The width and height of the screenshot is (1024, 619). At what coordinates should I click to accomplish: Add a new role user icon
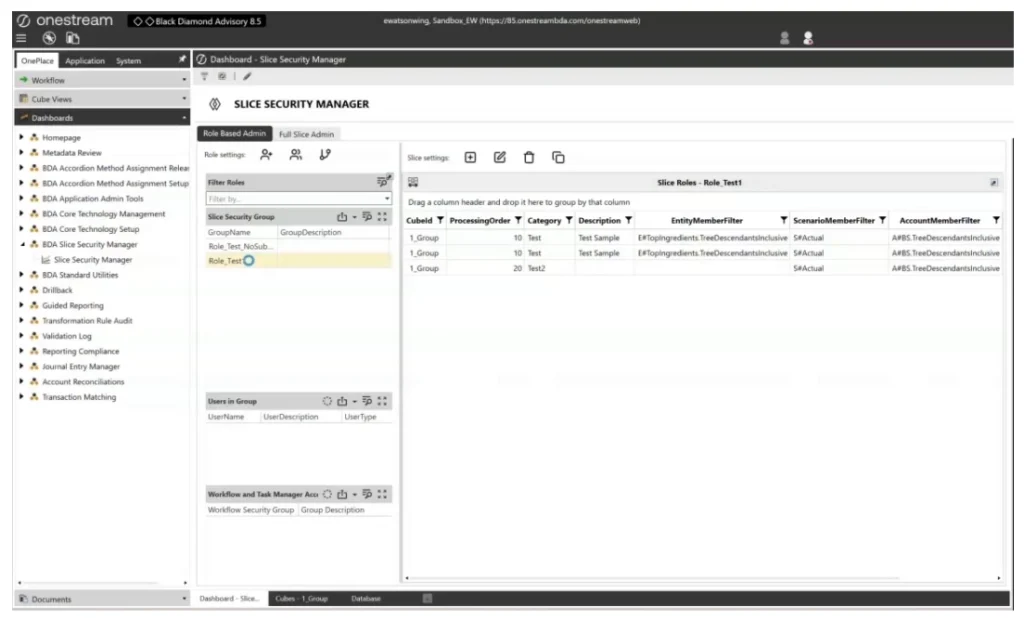click(266, 155)
